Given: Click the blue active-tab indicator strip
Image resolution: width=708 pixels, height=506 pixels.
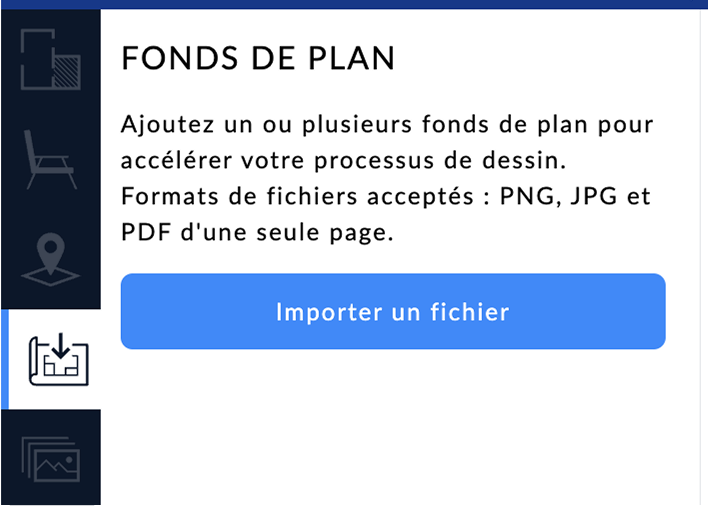Looking at the screenshot, I should 4,359.
